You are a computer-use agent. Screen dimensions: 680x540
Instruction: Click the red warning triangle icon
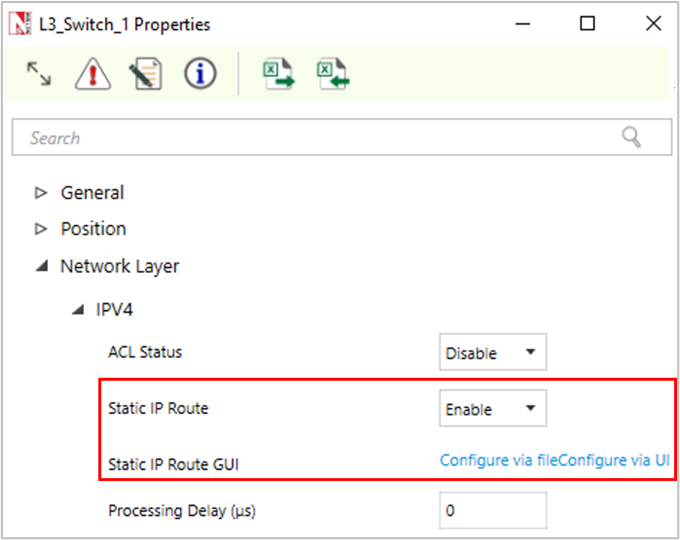coord(92,74)
